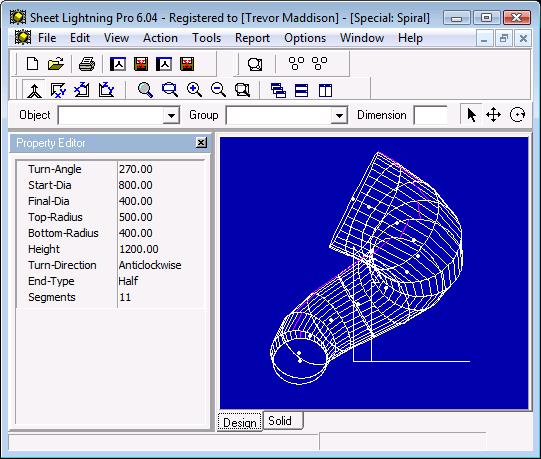This screenshot has height=459, width=541.
Task: Switch to the ZY plane view icon
Action: coord(106,90)
